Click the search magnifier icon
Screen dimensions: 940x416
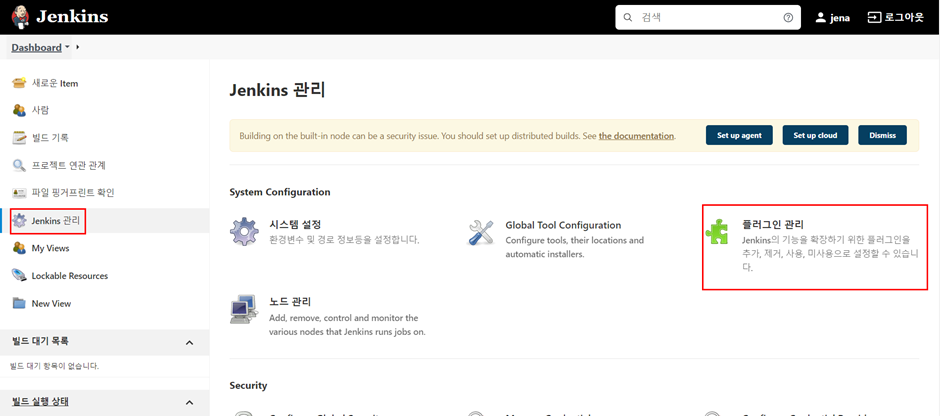[628, 17]
